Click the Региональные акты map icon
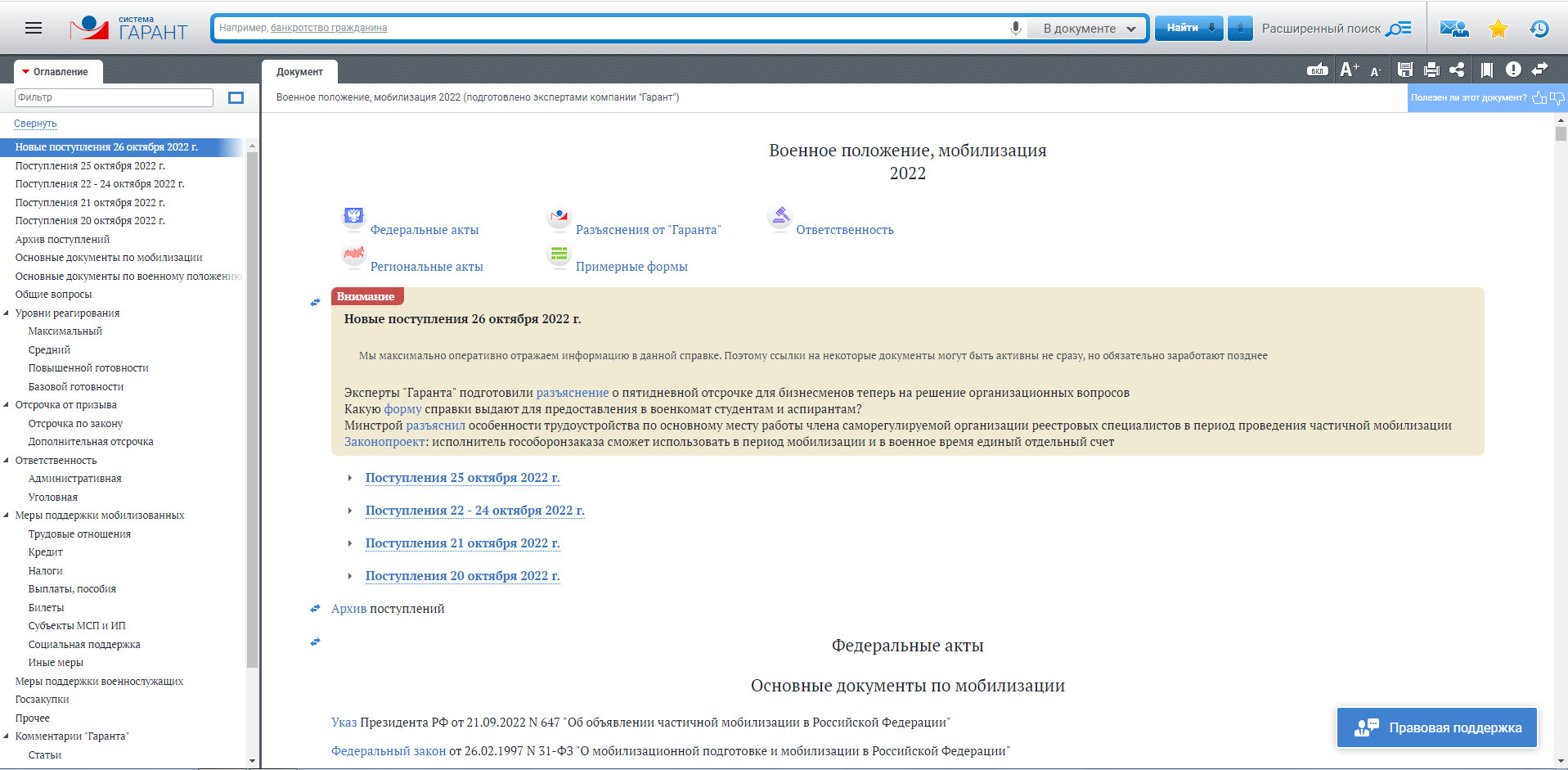1568x770 pixels. click(353, 255)
